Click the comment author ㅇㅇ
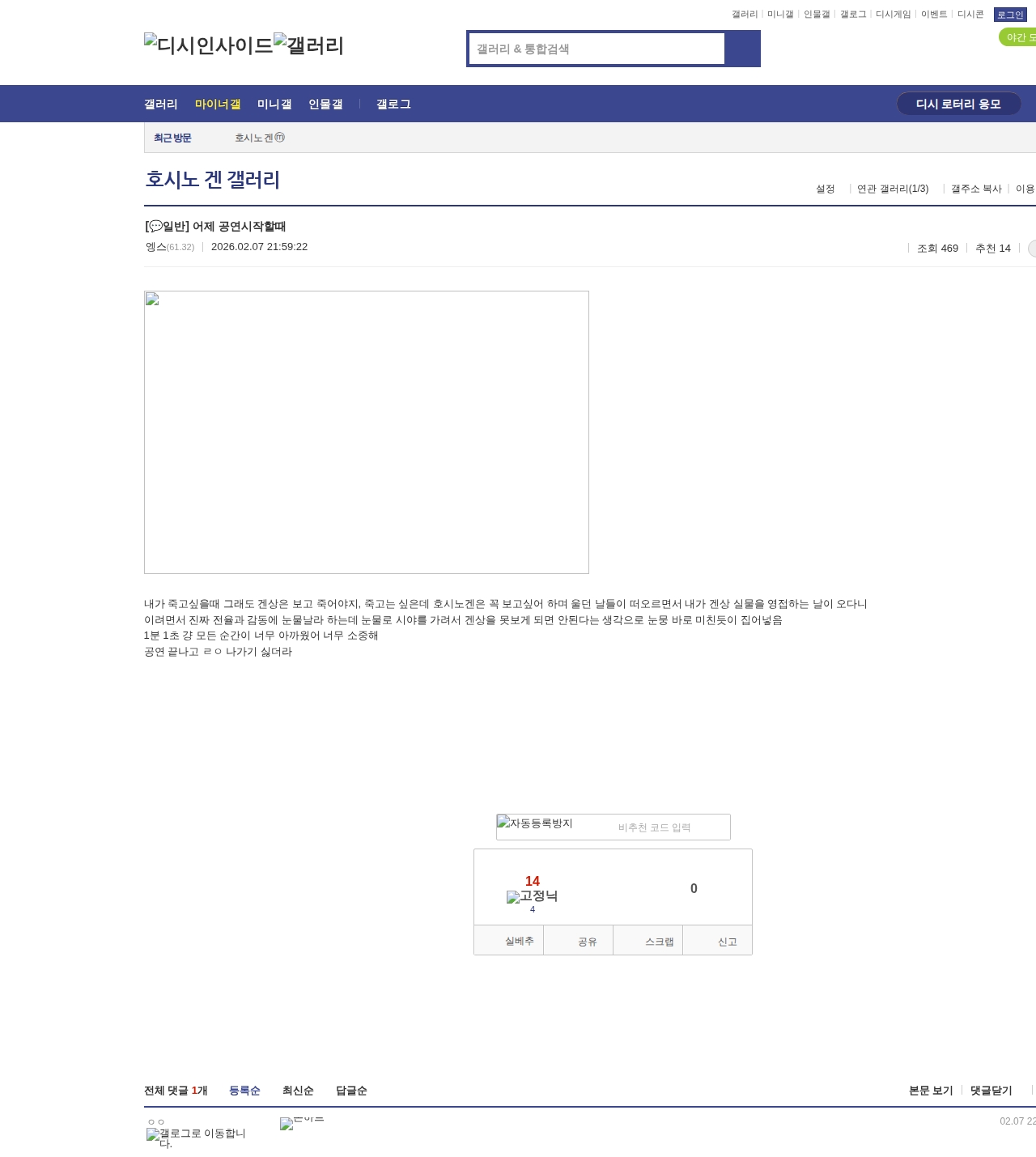Image resolution: width=1036 pixels, height=1157 pixels. pyautogui.click(x=156, y=1122)
